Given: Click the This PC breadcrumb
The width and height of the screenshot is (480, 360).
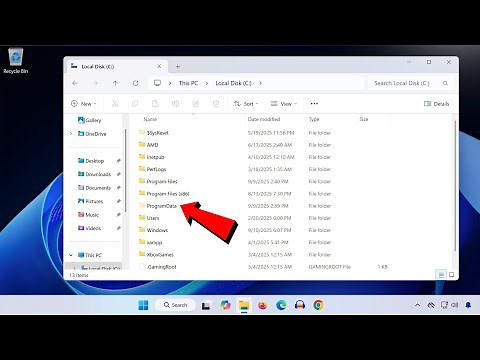Looking at the screenshot, I should click(x=188, y=83).
